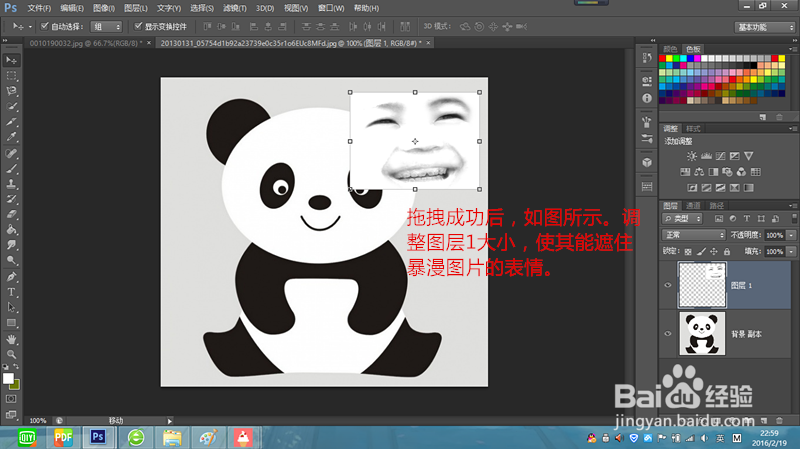
Task: Open the status bar info arrow
Action: tap(170, 421)
